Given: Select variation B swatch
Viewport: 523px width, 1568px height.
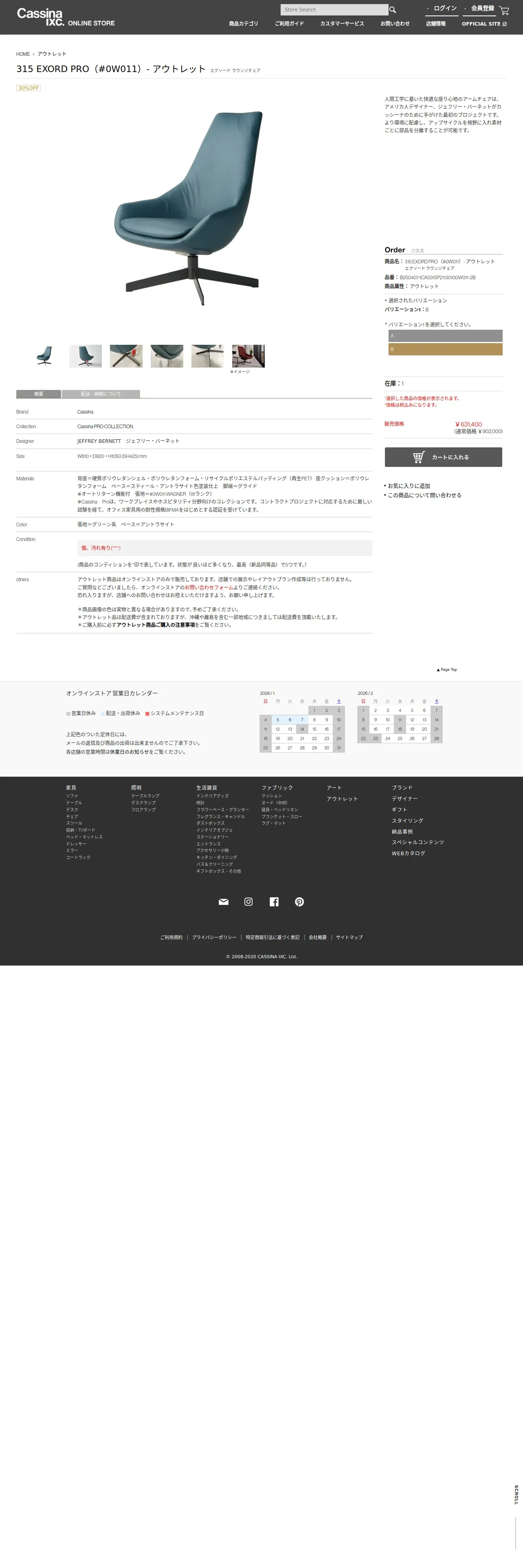Looking at the screenshot, I should [x=446, y=349].
